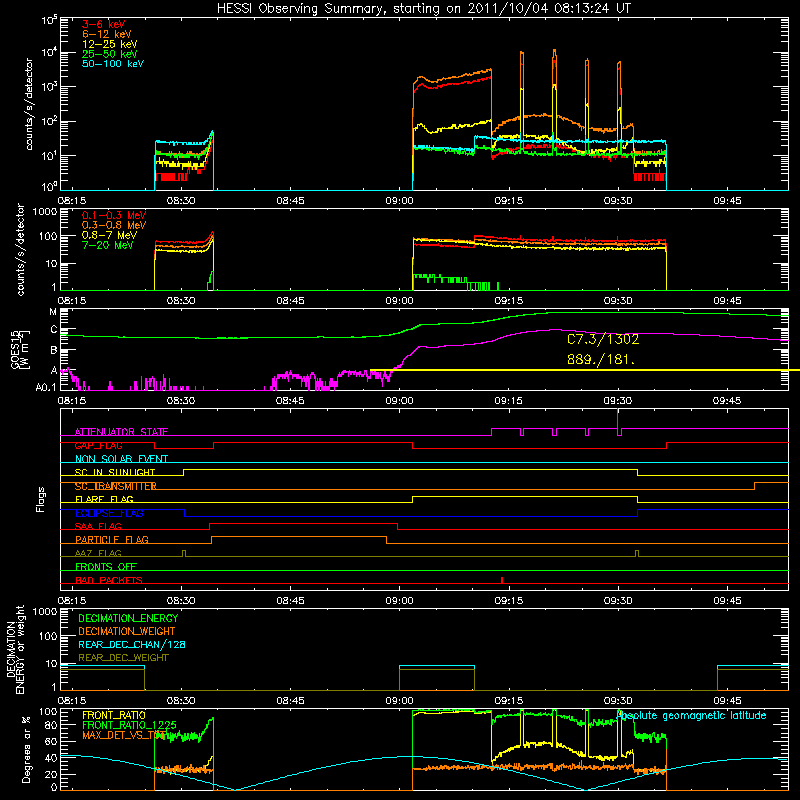Image resolution: width=800 pixels, height=800 pixels.
Task: Click the REAR_DEC_WEIGHT legend entry
Action: [123, 658]
